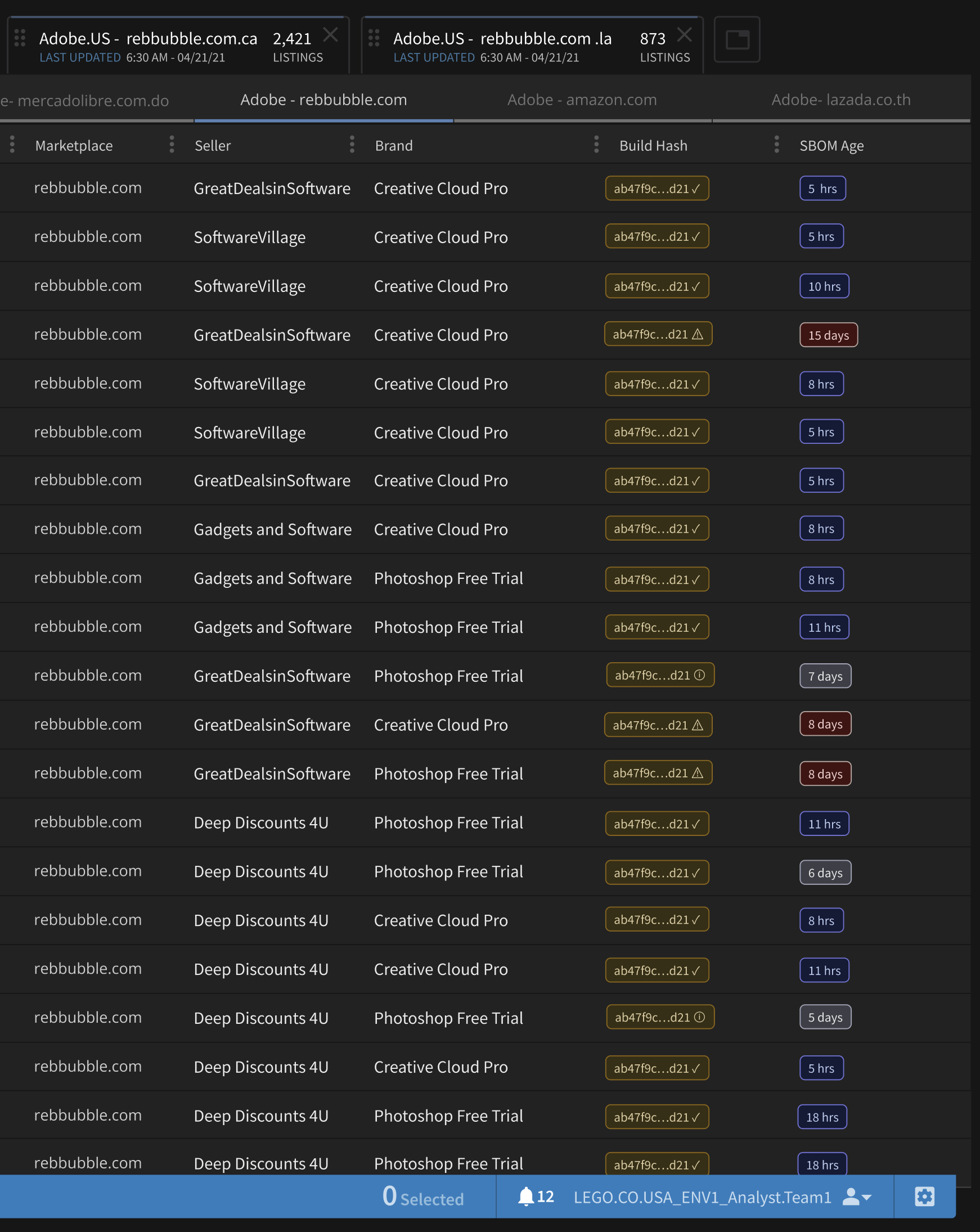Click build hash info badge in 5 days row

tap(660, 1017)
